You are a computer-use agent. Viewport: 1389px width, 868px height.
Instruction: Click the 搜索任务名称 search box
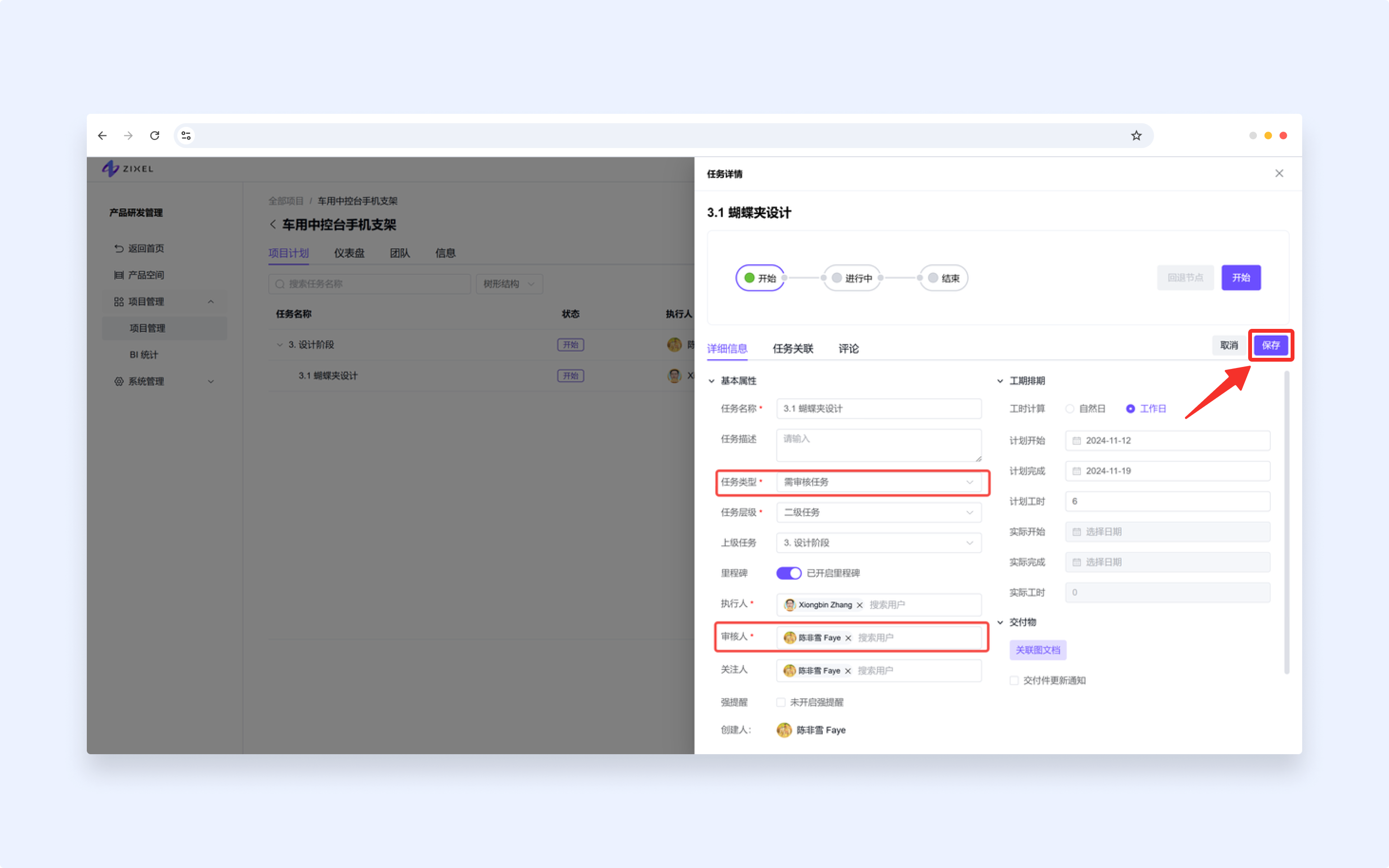(369, 284)
